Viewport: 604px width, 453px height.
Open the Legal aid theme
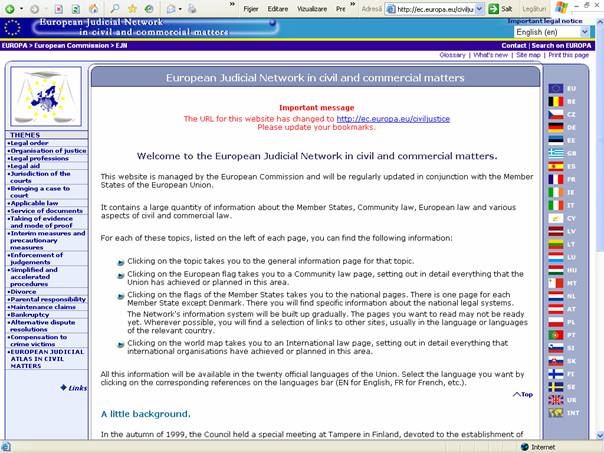click(x=25, y=166)
